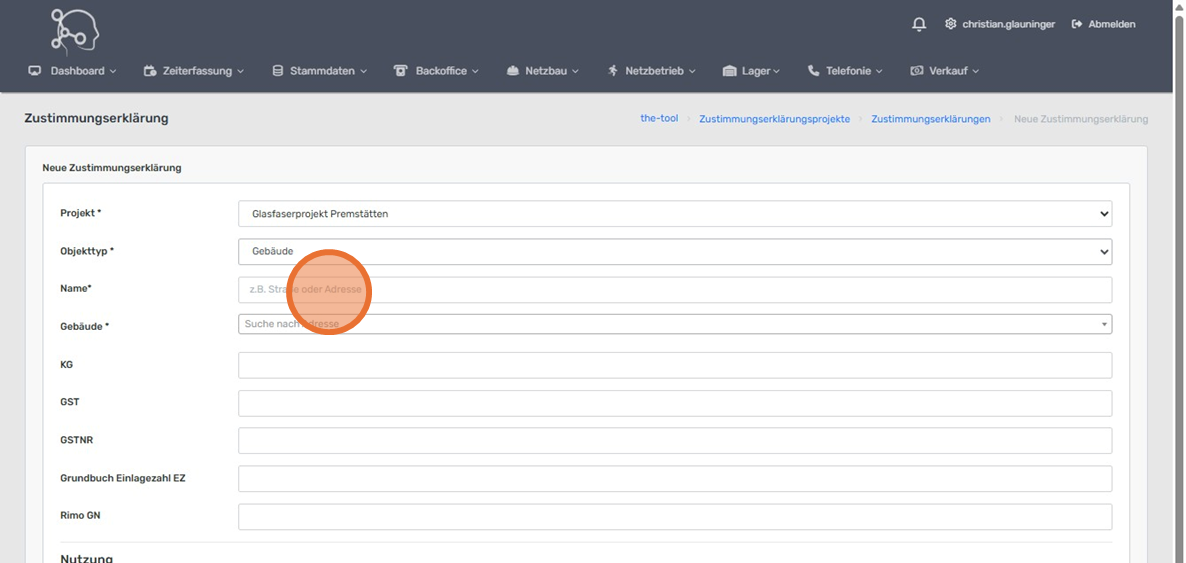Go to Zustimmungserklärungsprojekte breadcrumb
The width and height of the screenshot is (1186, 563).
pyautogui.click(x=774, y=119)
